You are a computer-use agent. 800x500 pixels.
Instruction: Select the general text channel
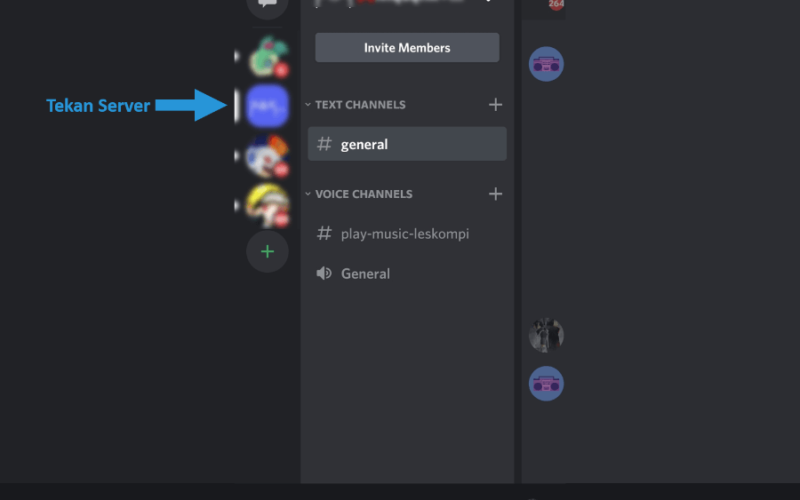coord(407,144)
